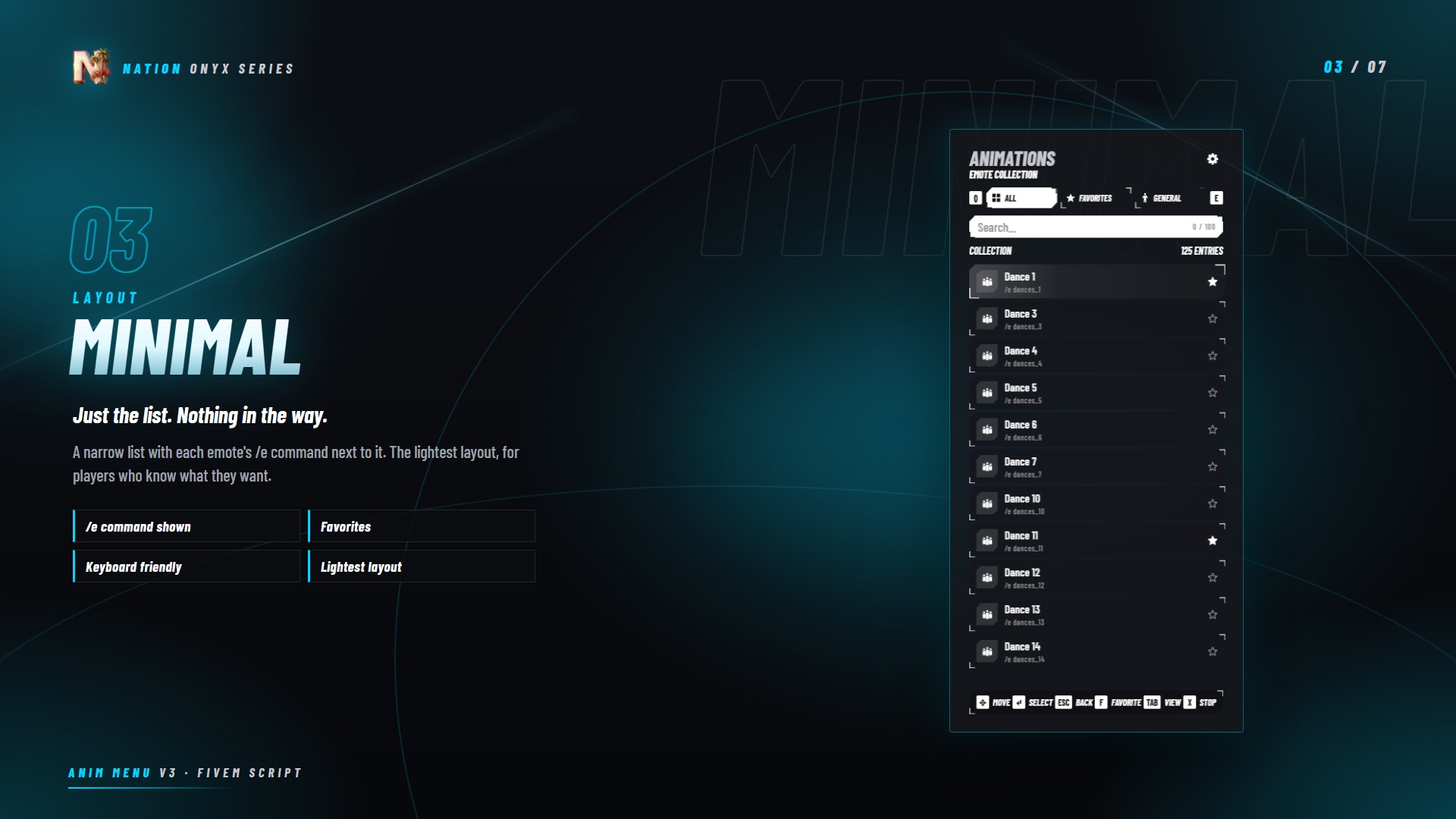
Task: Click the Dance 7 group icon
Action: pos(987,467)
